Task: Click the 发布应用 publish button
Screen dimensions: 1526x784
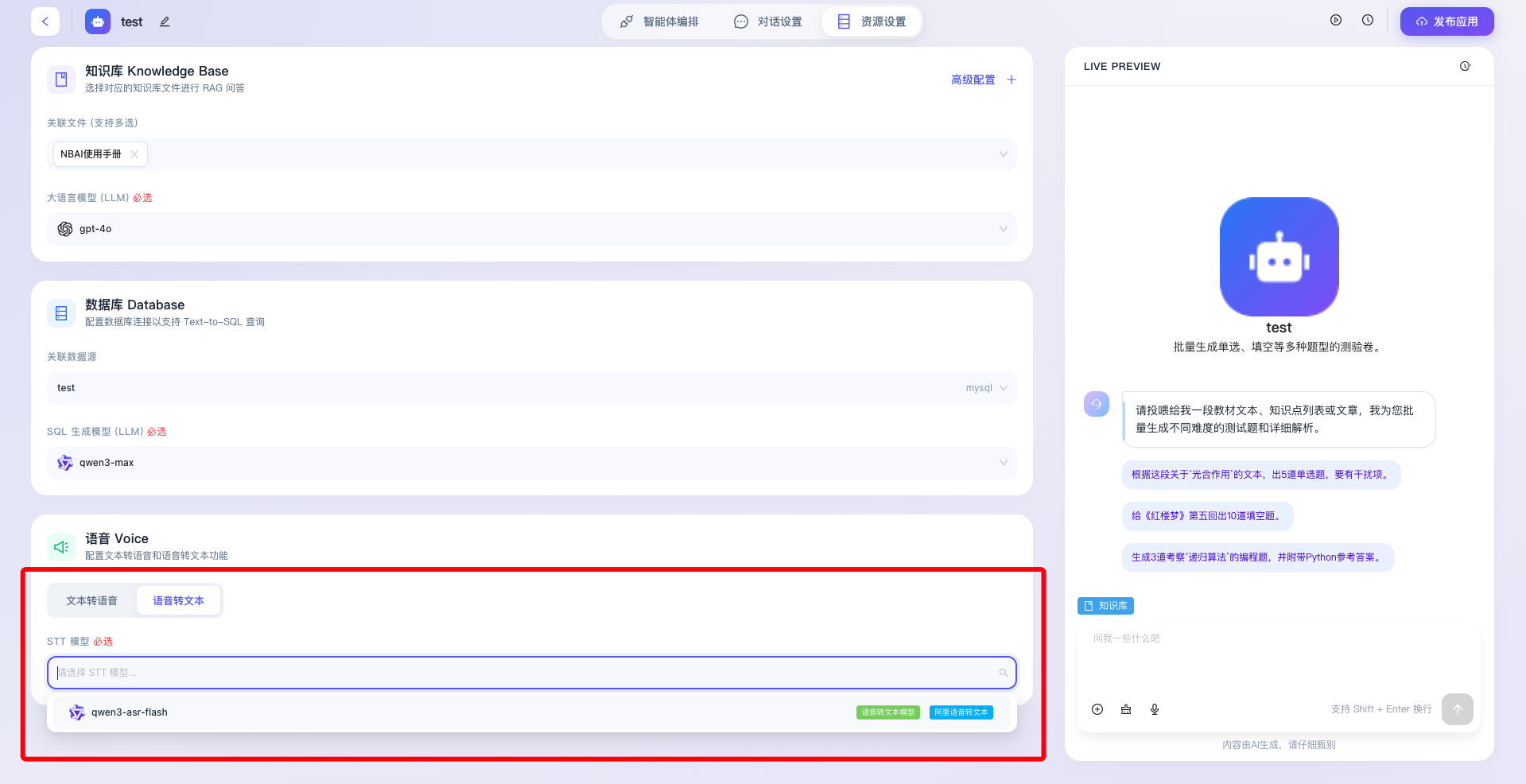Action: [x=1446, y=21]
